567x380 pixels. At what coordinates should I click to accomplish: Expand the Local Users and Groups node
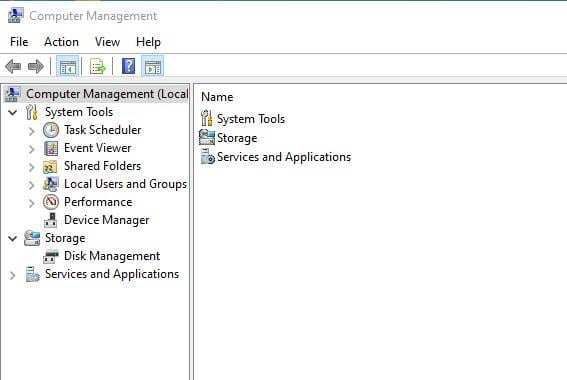click(x=31, y=185)
